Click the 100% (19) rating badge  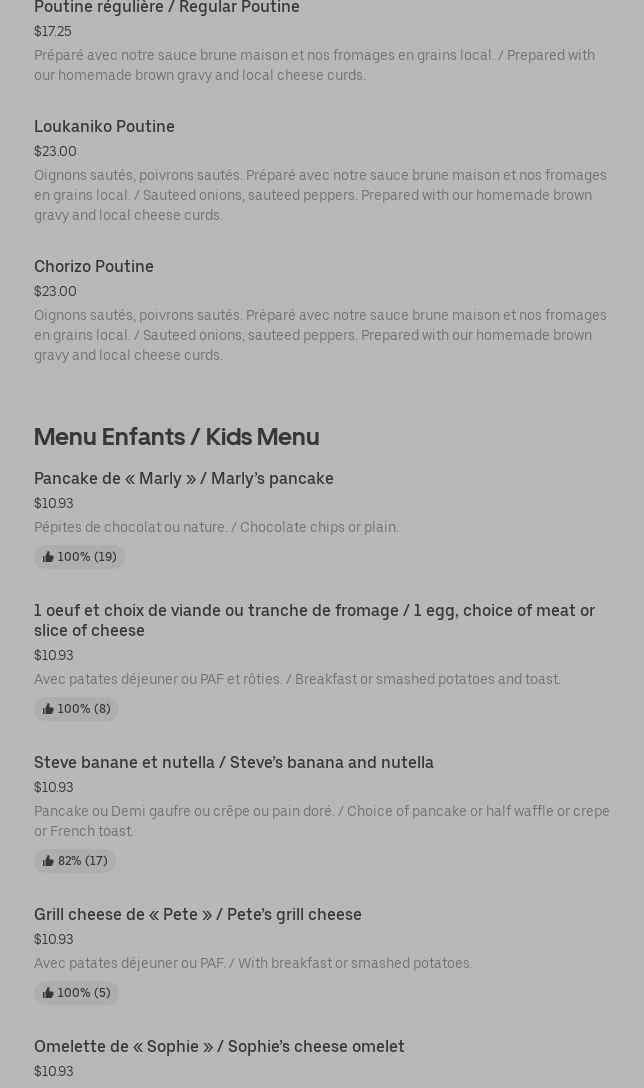point(79,557)
